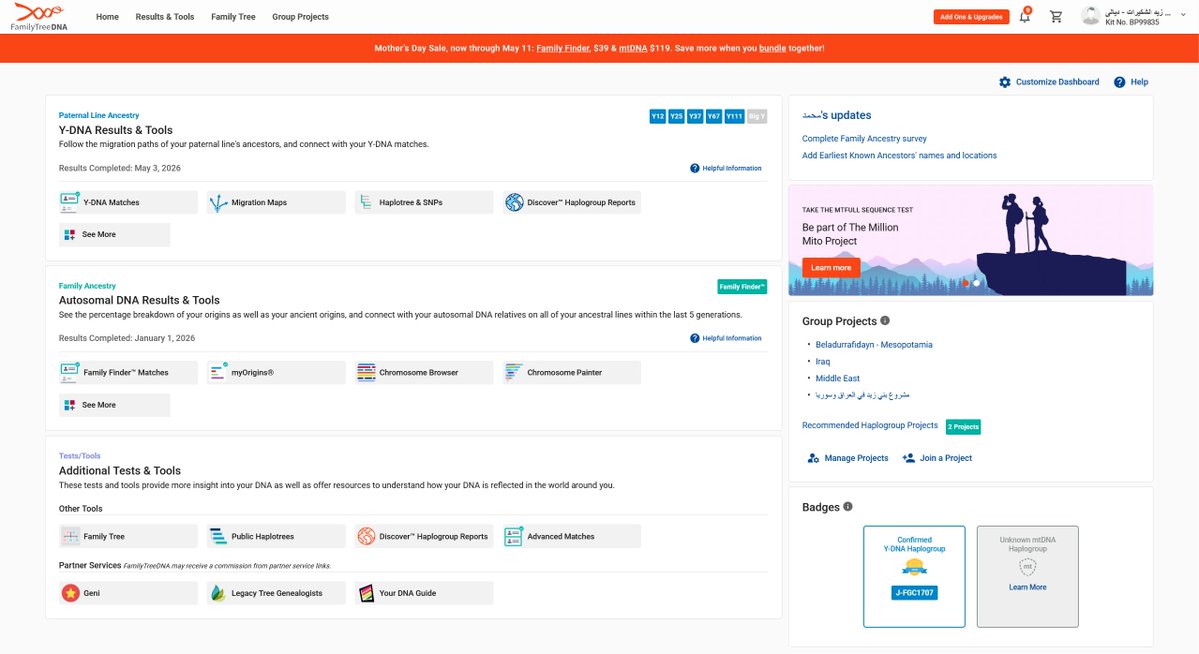Click Learn more on Mito Project banner

(831, 268)
